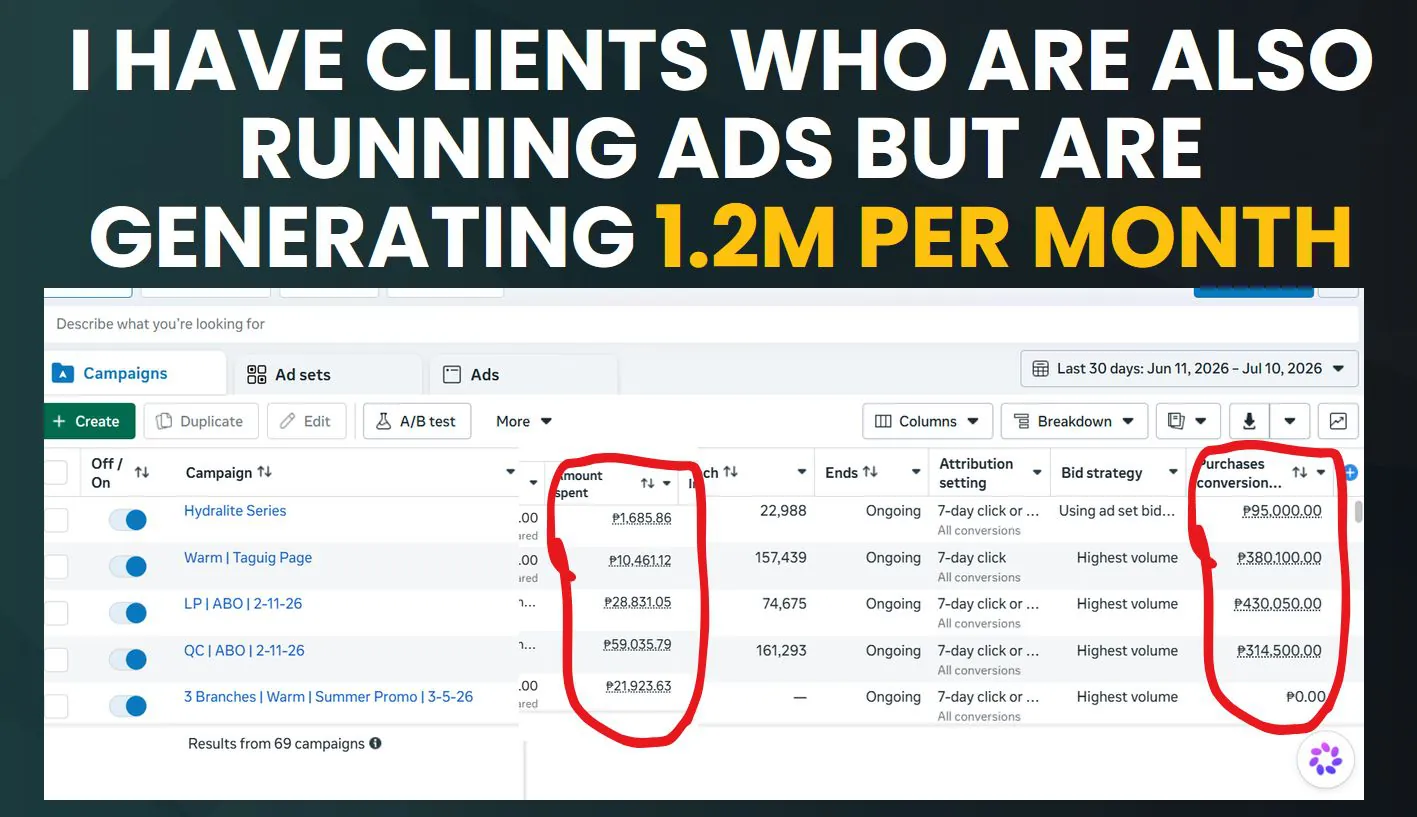Screen dimensions: 1417x817
Task: Sort by the Off / On column
Action: [142, 472]
